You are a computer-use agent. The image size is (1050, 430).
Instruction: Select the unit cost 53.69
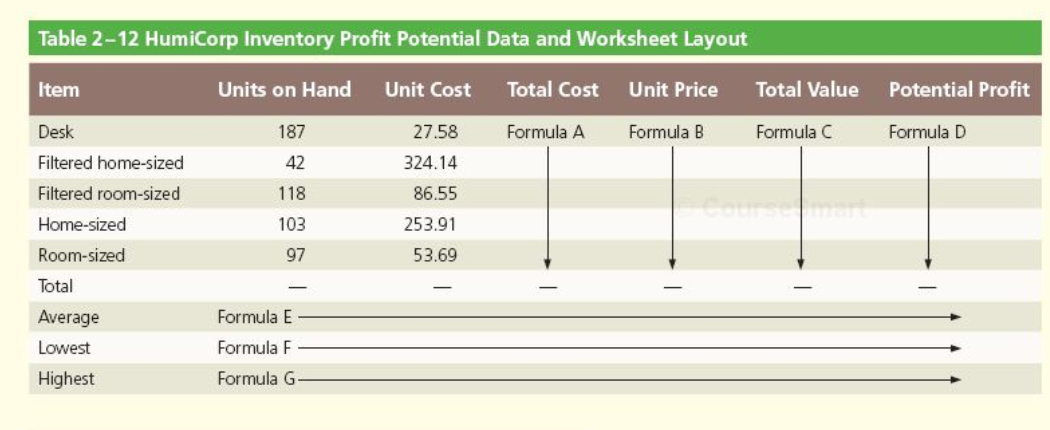click(435, 255)
